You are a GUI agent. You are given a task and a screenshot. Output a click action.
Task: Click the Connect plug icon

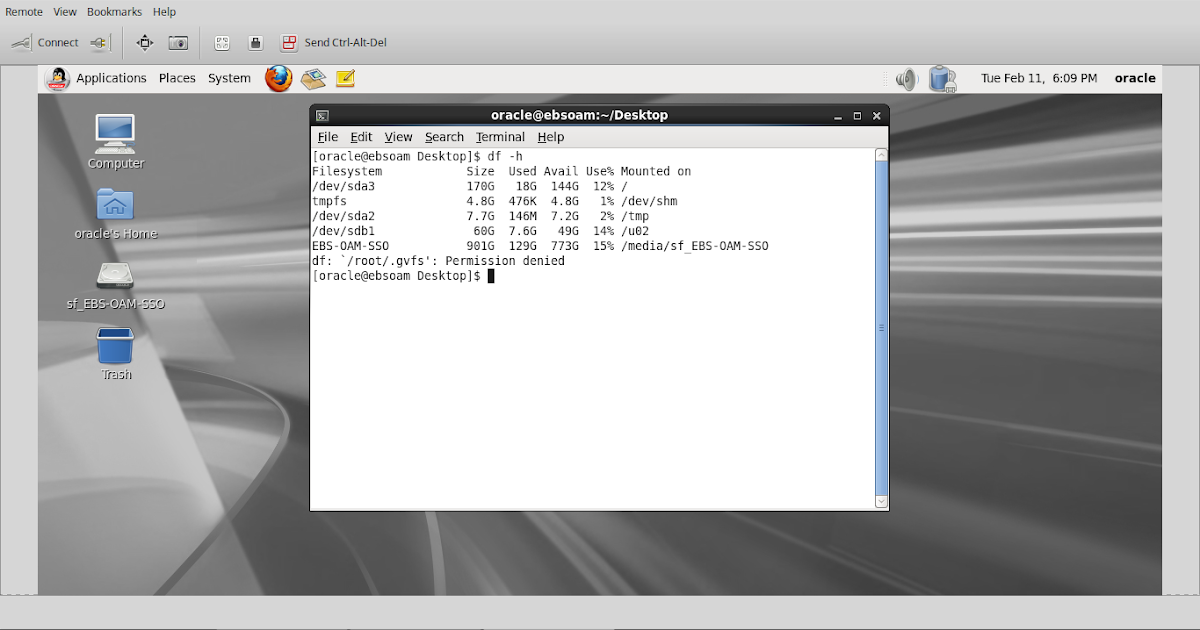click(x=21, y=43)
